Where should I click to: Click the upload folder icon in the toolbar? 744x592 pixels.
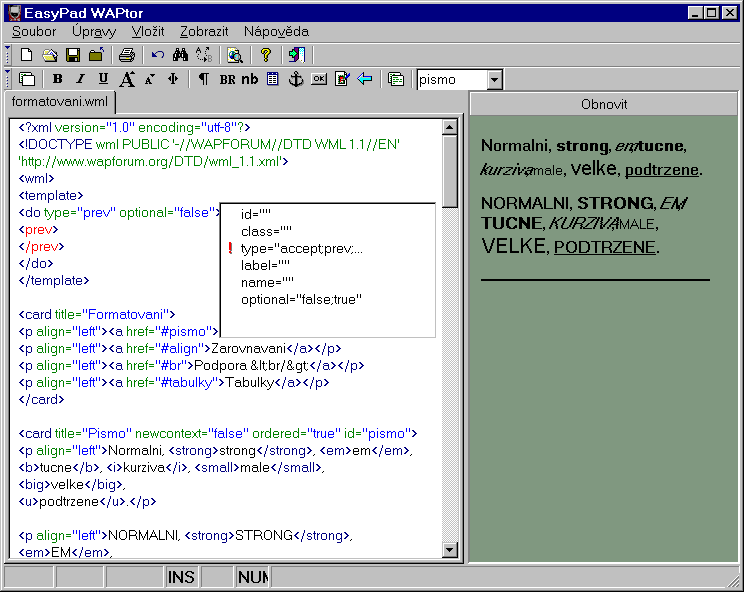point(96,55)
